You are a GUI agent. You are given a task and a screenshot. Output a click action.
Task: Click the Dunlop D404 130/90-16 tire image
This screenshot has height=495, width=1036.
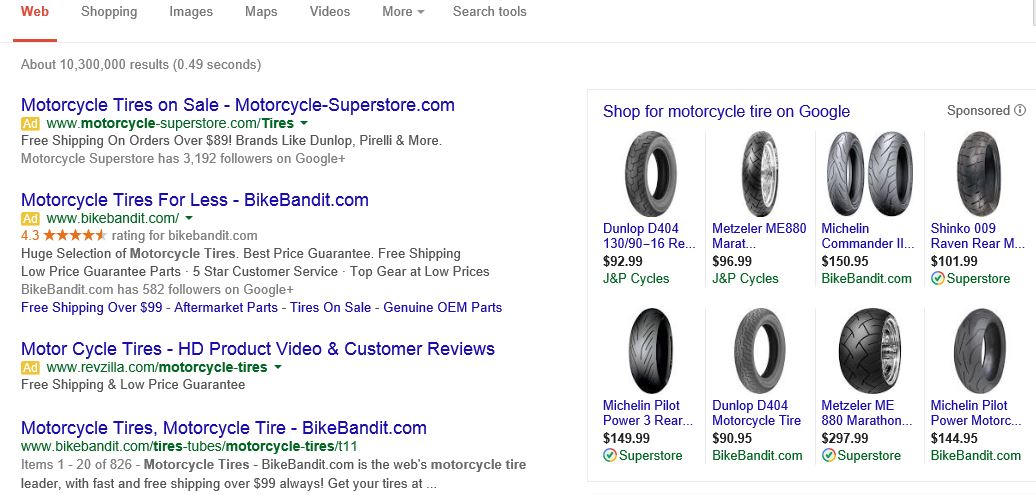648,174
